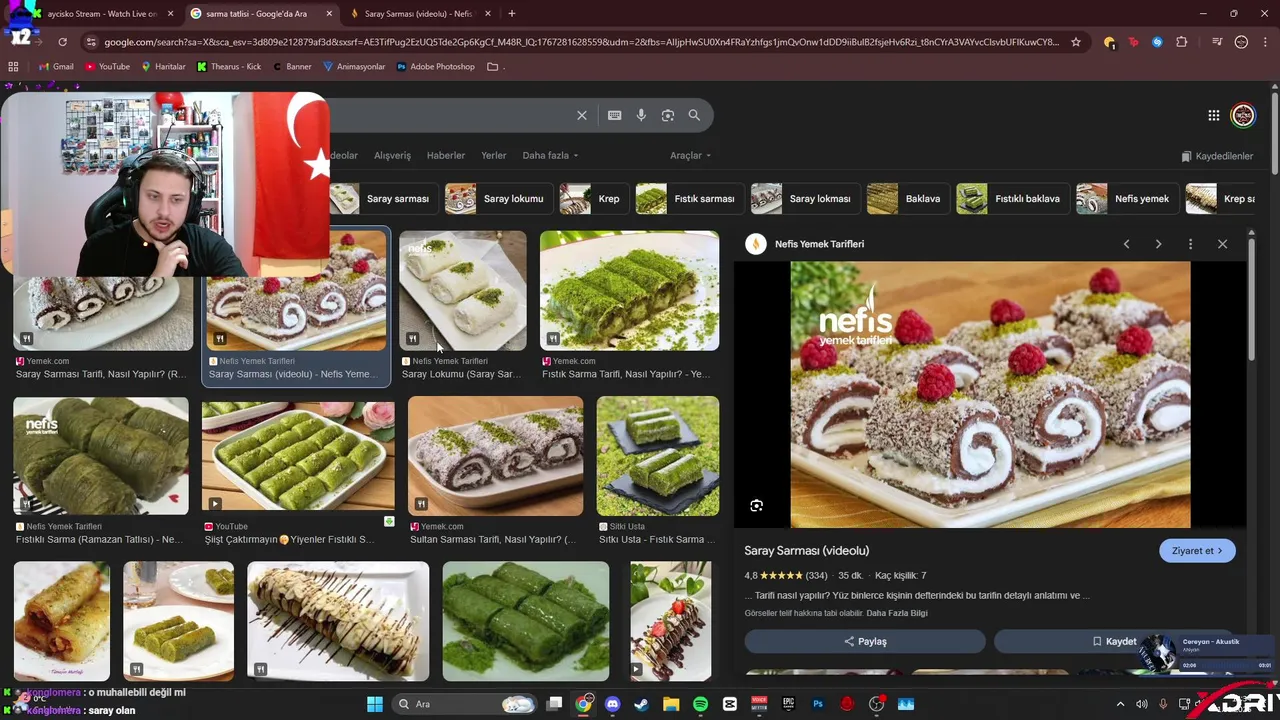Viewport: 1280px width, 720px height.
Task: Reload the current page
Action: pos(62,42)
